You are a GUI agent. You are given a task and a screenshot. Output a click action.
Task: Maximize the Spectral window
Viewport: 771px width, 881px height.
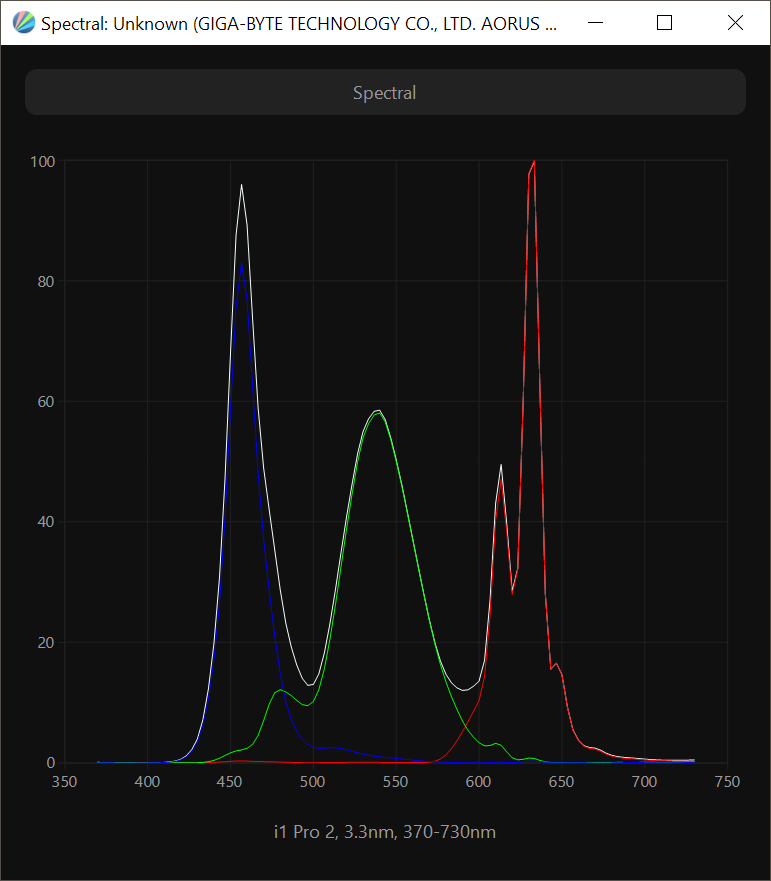tap(664, 23)
